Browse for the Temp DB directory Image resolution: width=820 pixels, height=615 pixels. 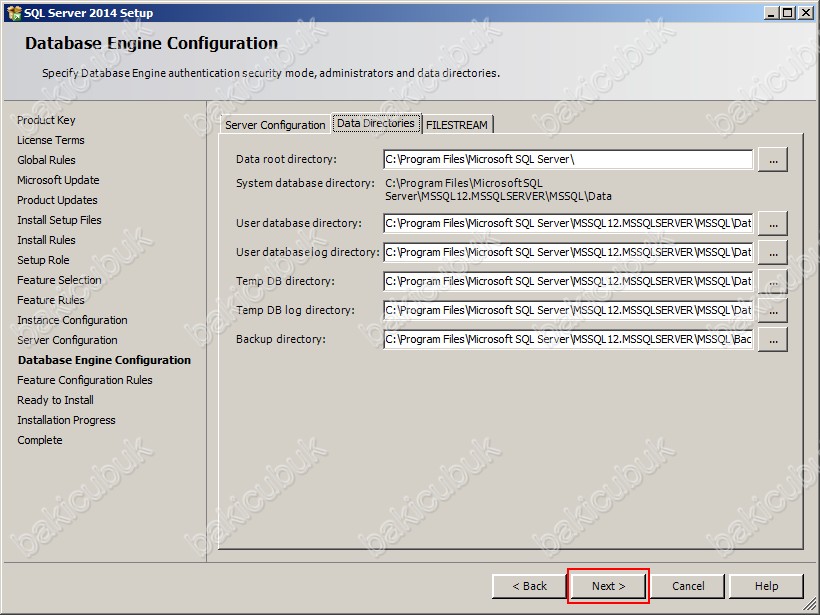[773, 281]
